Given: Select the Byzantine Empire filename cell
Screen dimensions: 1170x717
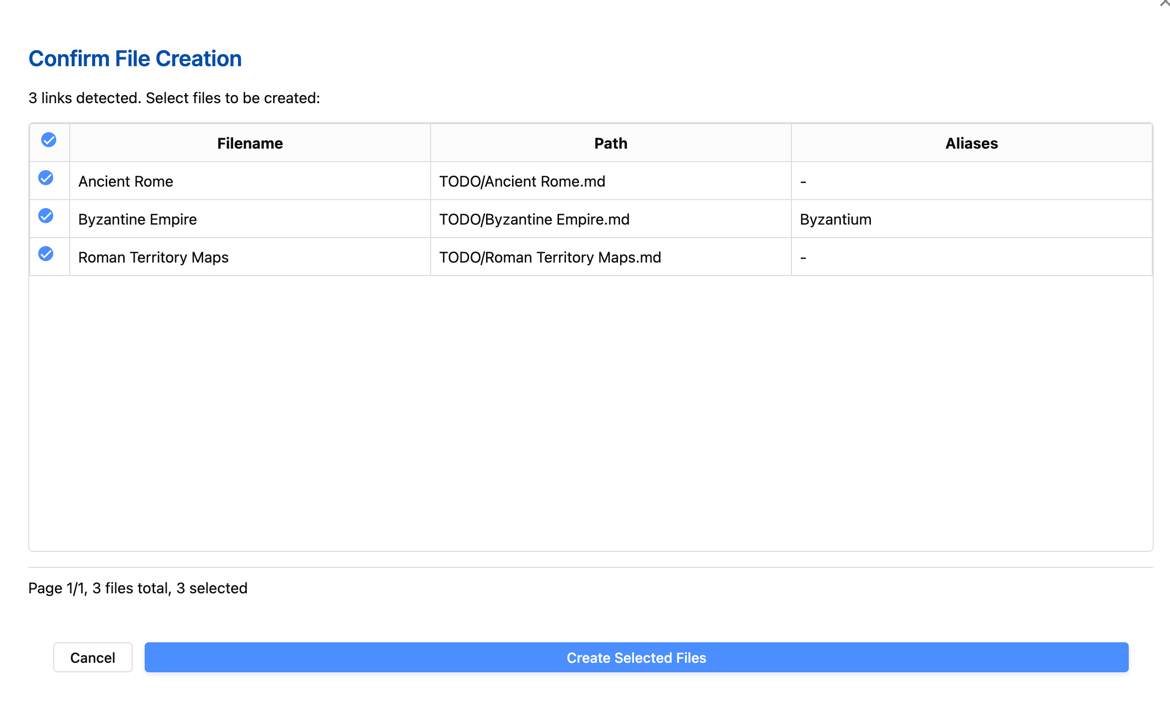Looking at the screenshot, I should [250, 219].
